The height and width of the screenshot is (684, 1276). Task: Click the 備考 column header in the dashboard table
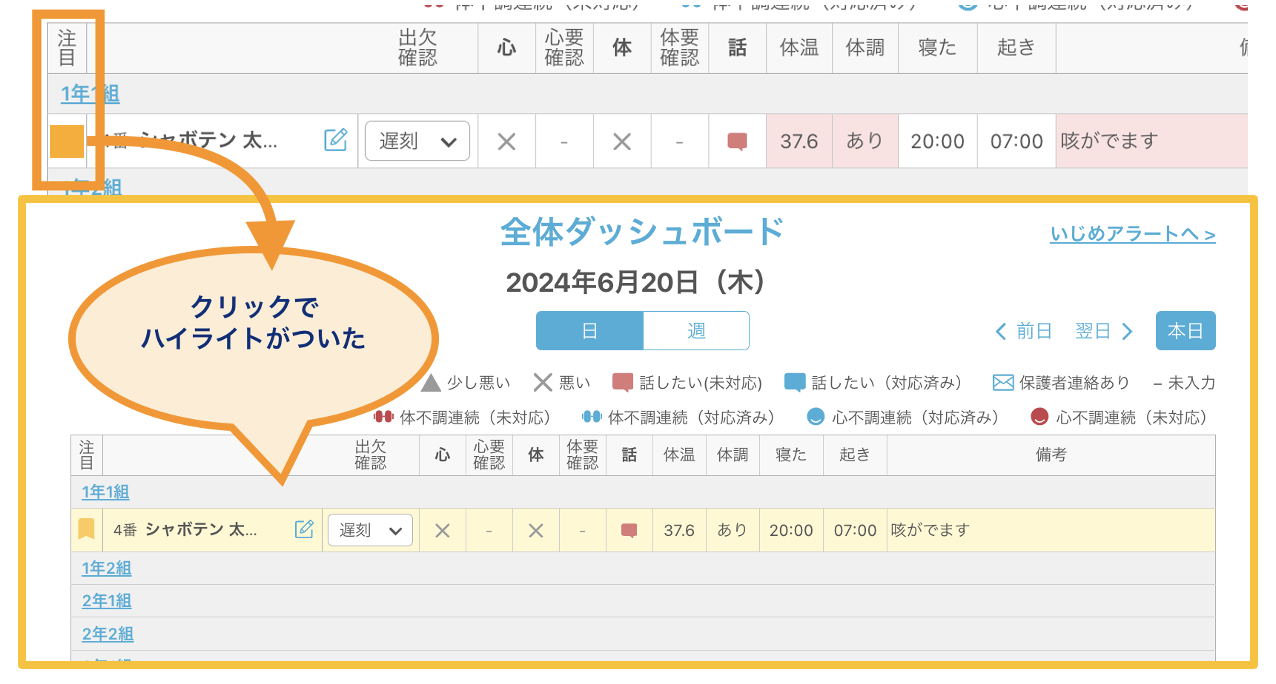pyautogui.click(x=1051, y=455)
